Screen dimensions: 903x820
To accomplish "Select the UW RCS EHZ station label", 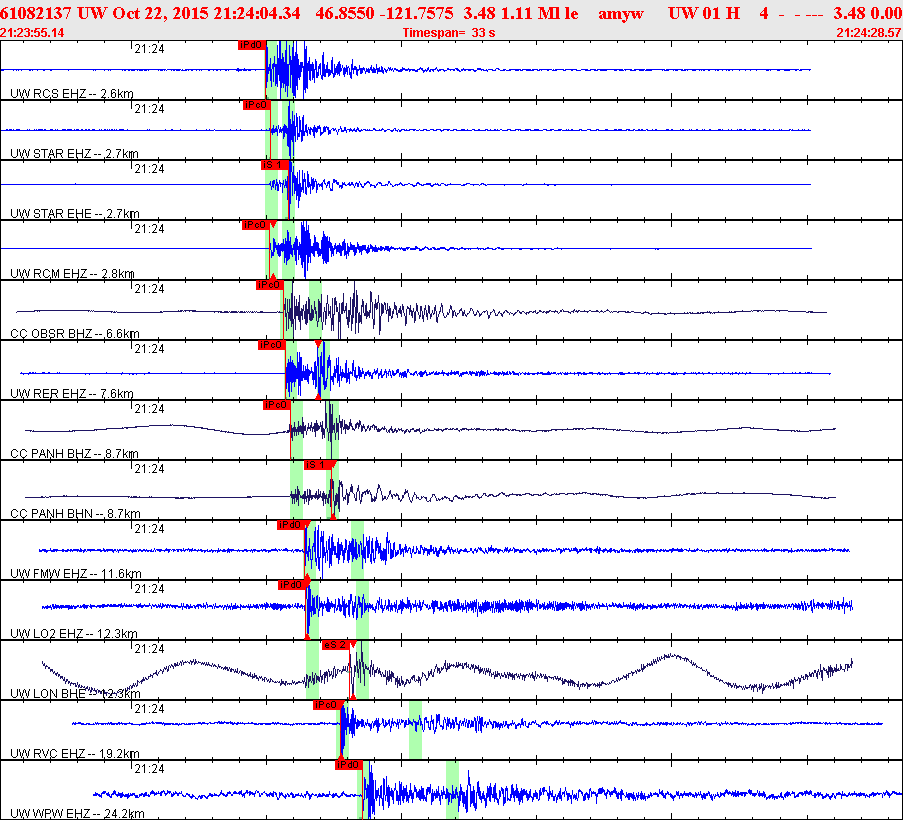I will coord(71,94).
